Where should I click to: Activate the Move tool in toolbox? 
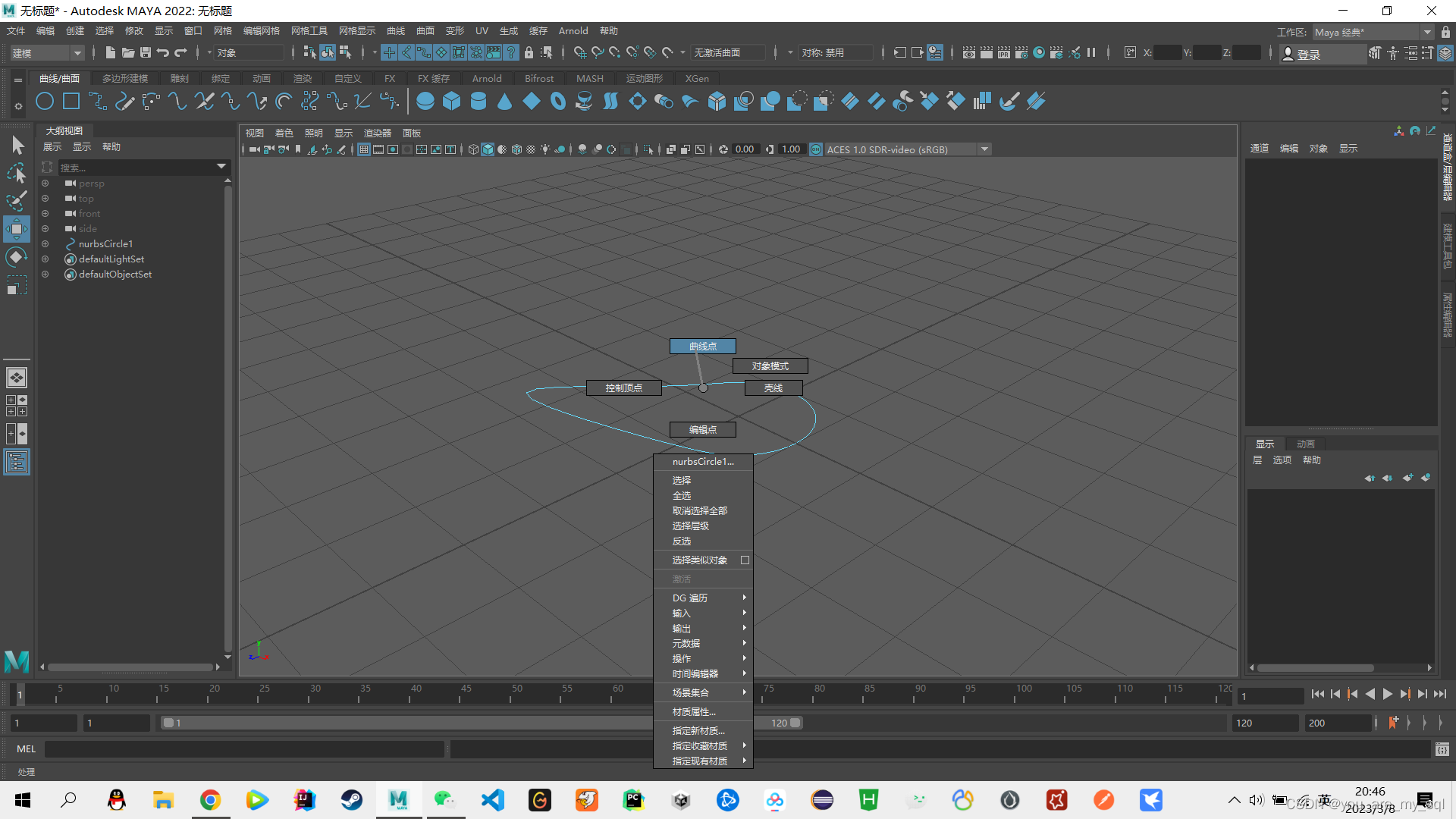[x=17, y=228]
